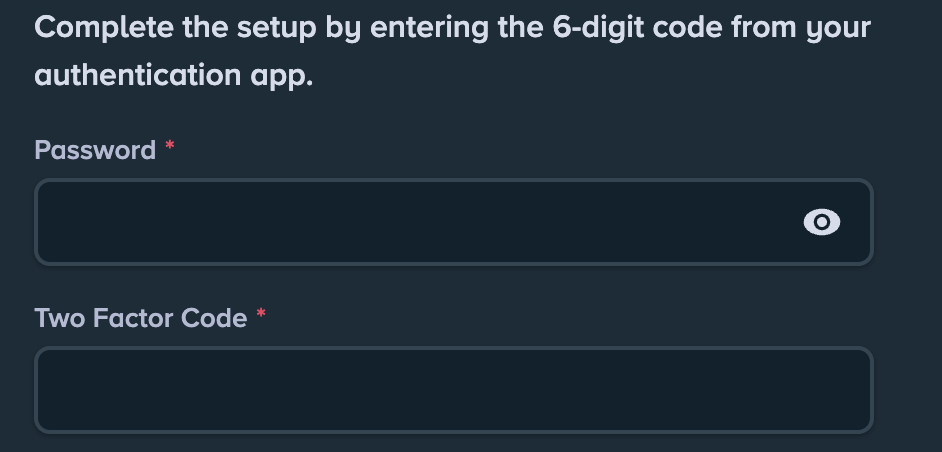
Task: Select the field for the authentication code
Action: (453, 390)
